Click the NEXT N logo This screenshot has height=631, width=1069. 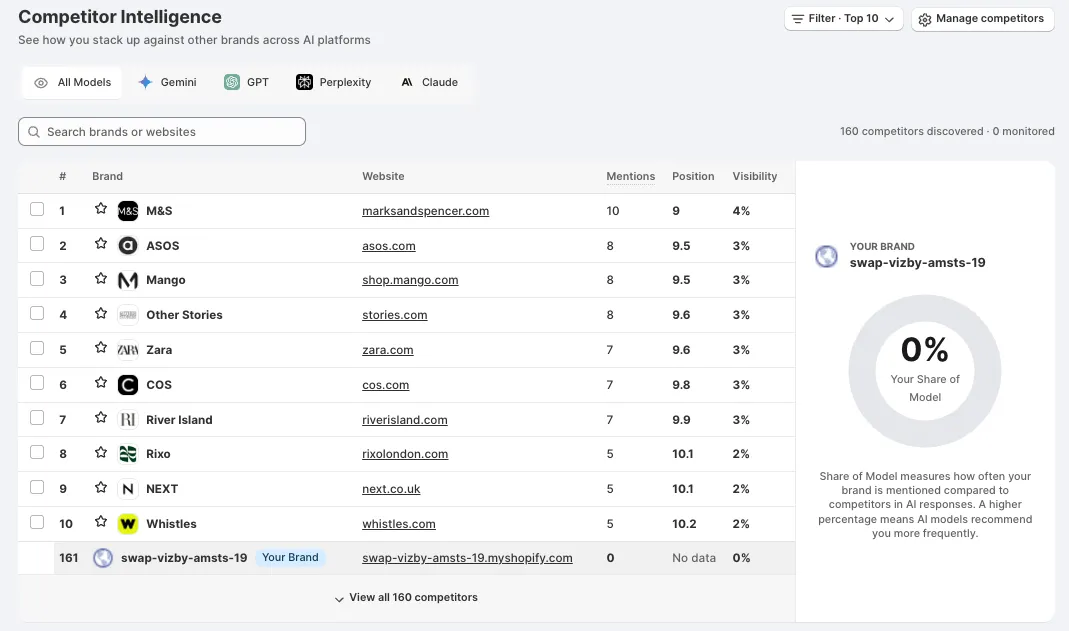(127, 489)
